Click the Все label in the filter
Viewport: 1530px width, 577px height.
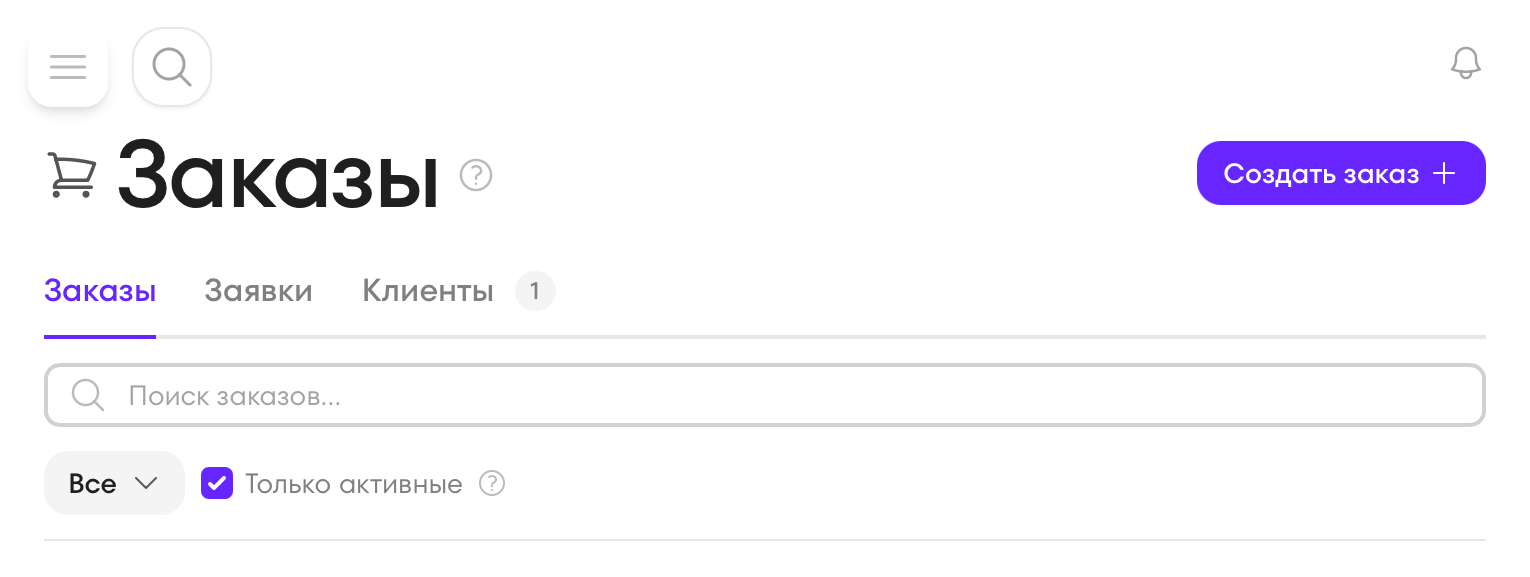pos(92,484)
